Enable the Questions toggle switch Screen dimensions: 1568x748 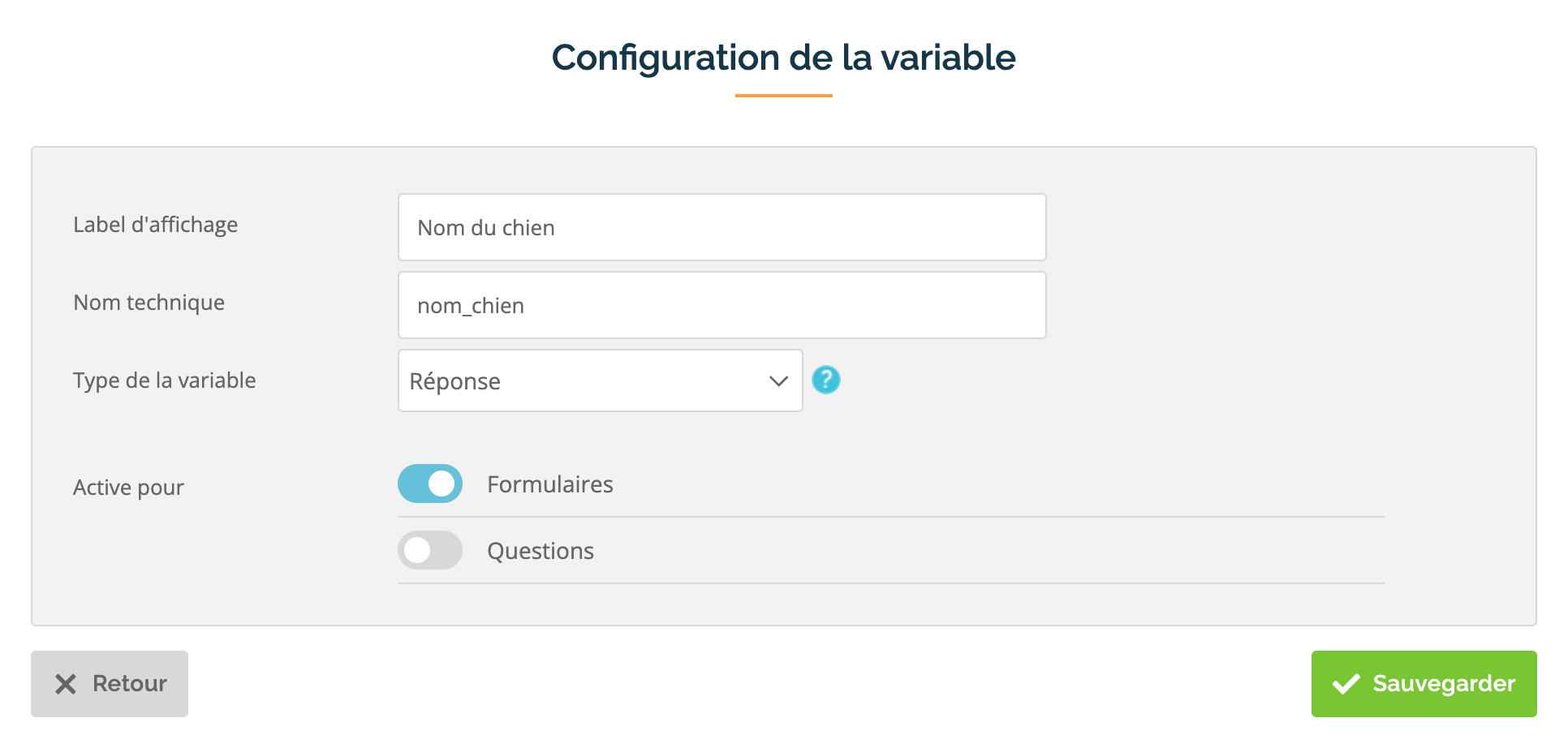point(430,550)
